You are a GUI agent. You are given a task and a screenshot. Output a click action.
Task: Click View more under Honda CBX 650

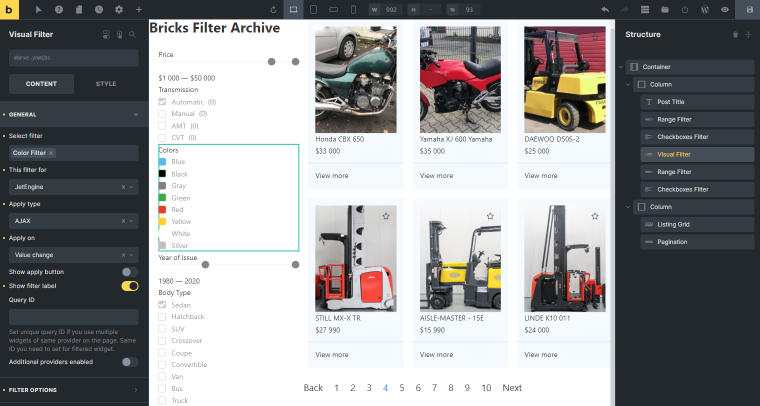click(332, 175)
